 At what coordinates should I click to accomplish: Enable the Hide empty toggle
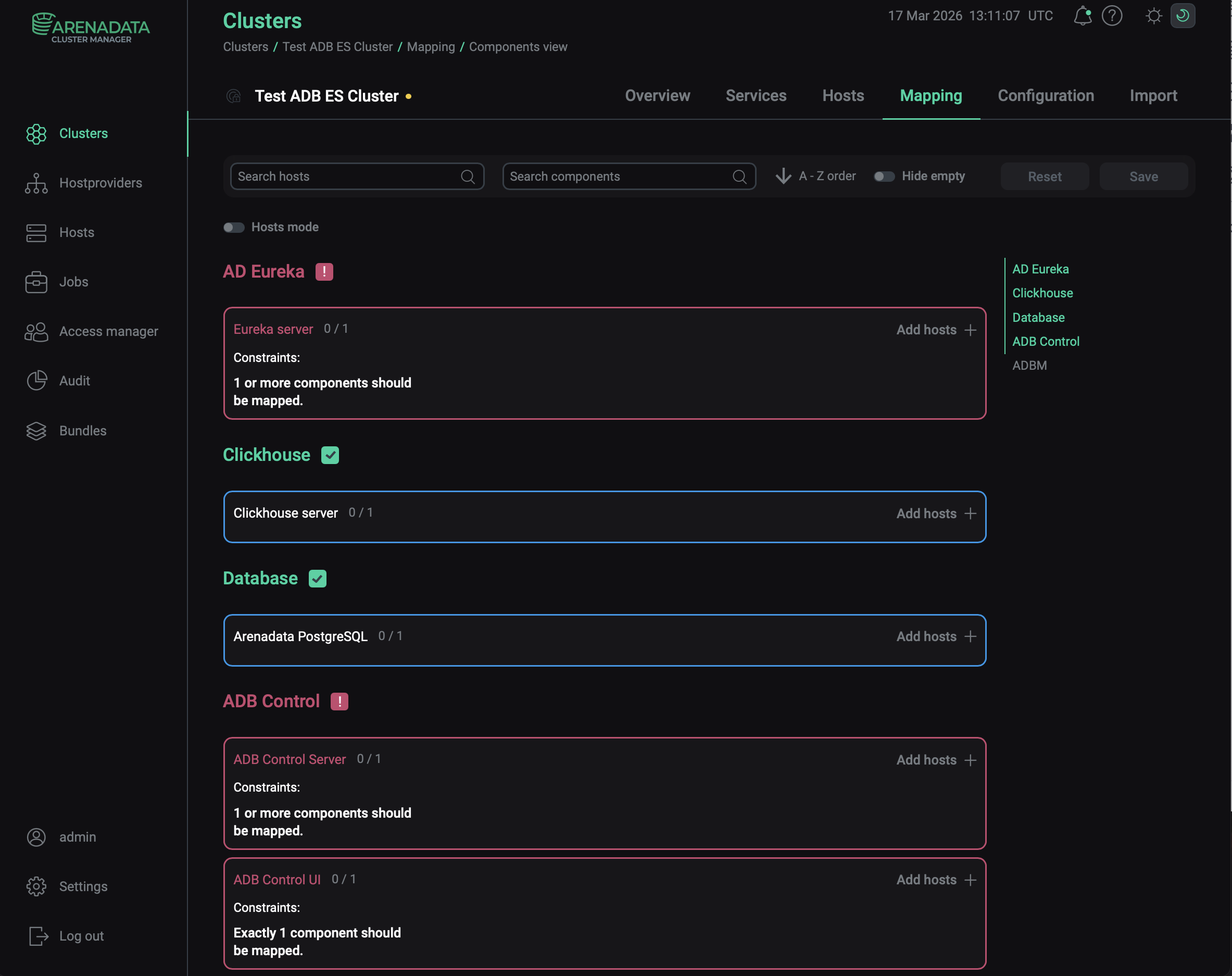(x=884, y=177)
